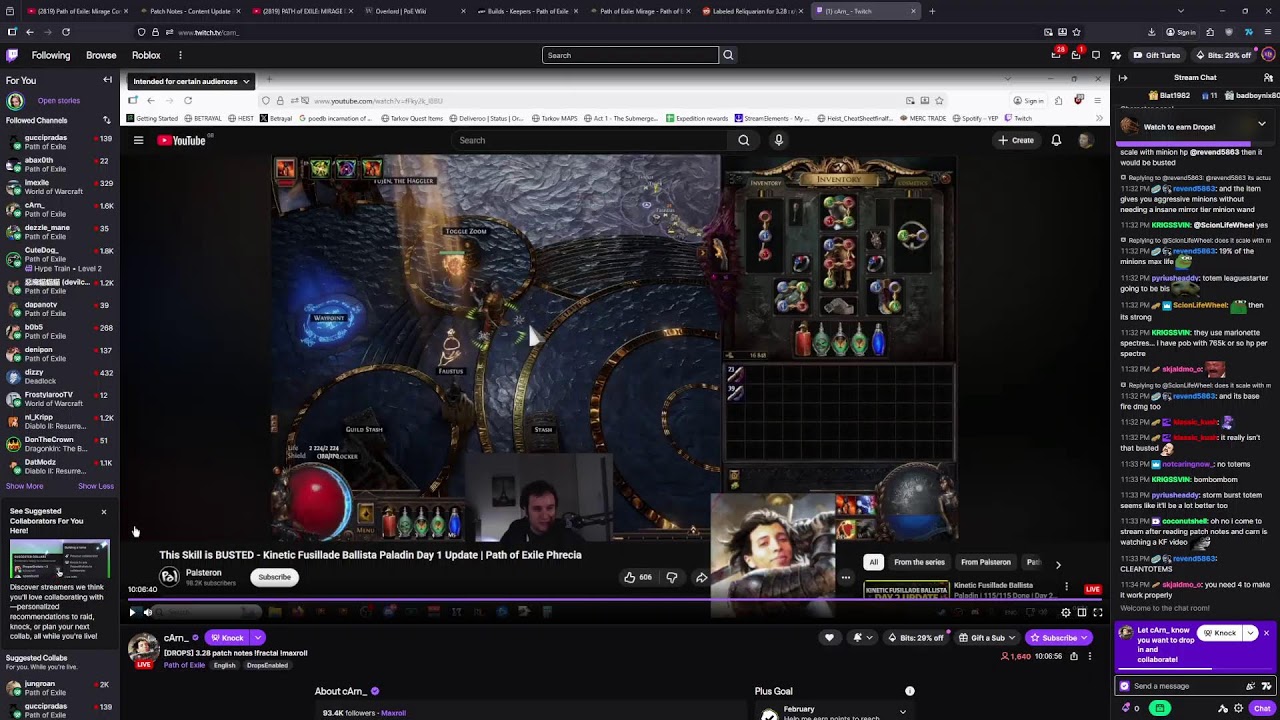Collapse the Stream Chat panel arrow
The height and width of the screenshot is (720, 1280).
(x=1123, y=77)
